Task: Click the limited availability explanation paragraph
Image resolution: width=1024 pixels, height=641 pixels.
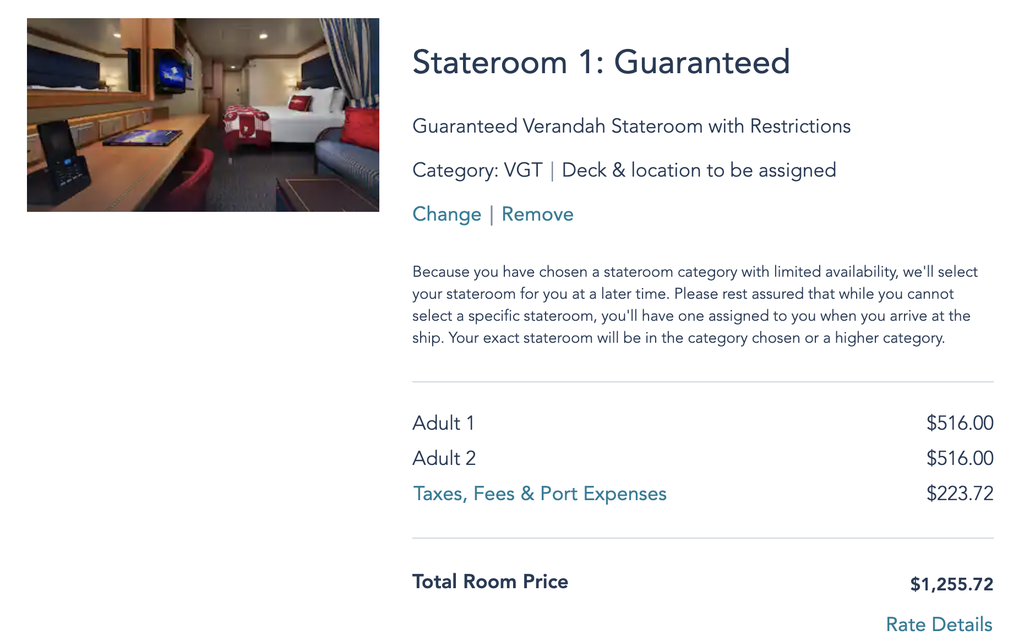Action: (x=694, y=304)
